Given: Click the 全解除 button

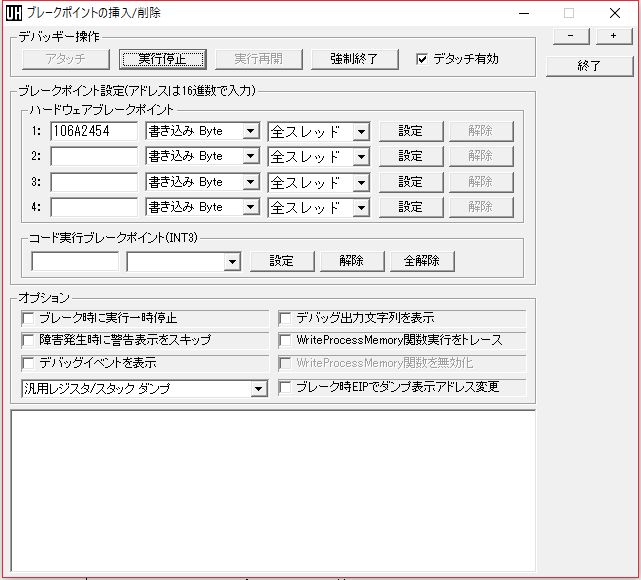Looking at the screenshot, I should [x=422, y=261].
